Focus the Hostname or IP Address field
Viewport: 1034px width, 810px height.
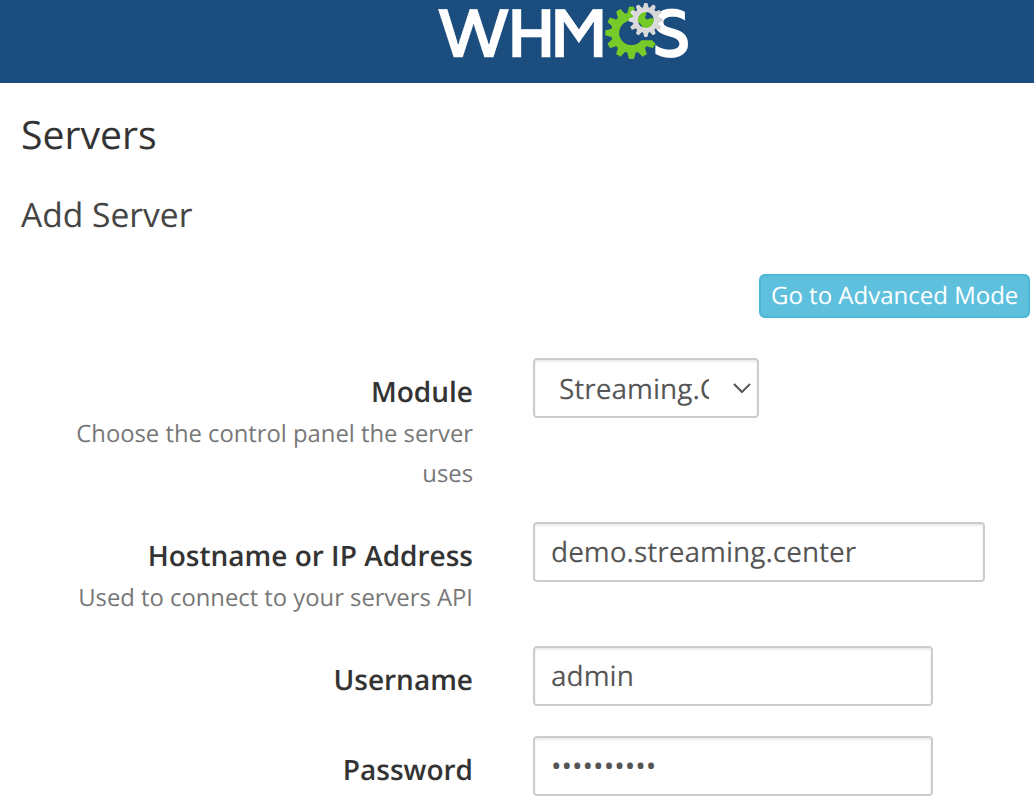point(758,552)
